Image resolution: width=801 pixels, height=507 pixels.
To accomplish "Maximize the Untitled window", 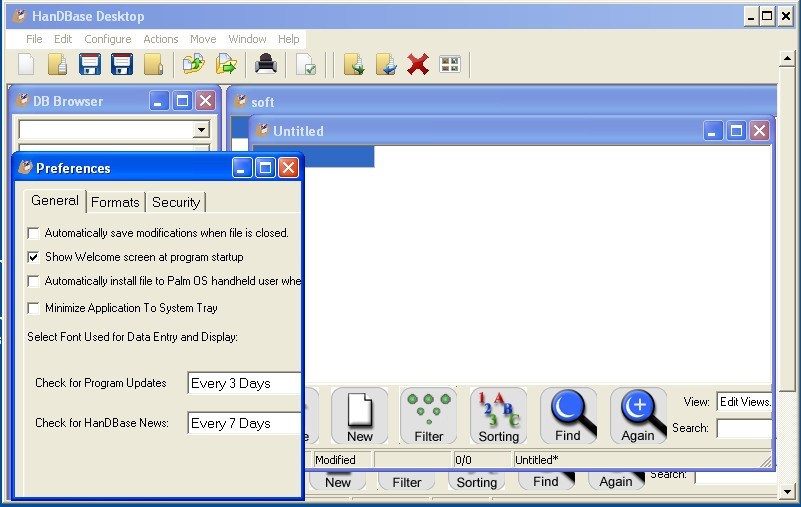I will click(736, 131).
